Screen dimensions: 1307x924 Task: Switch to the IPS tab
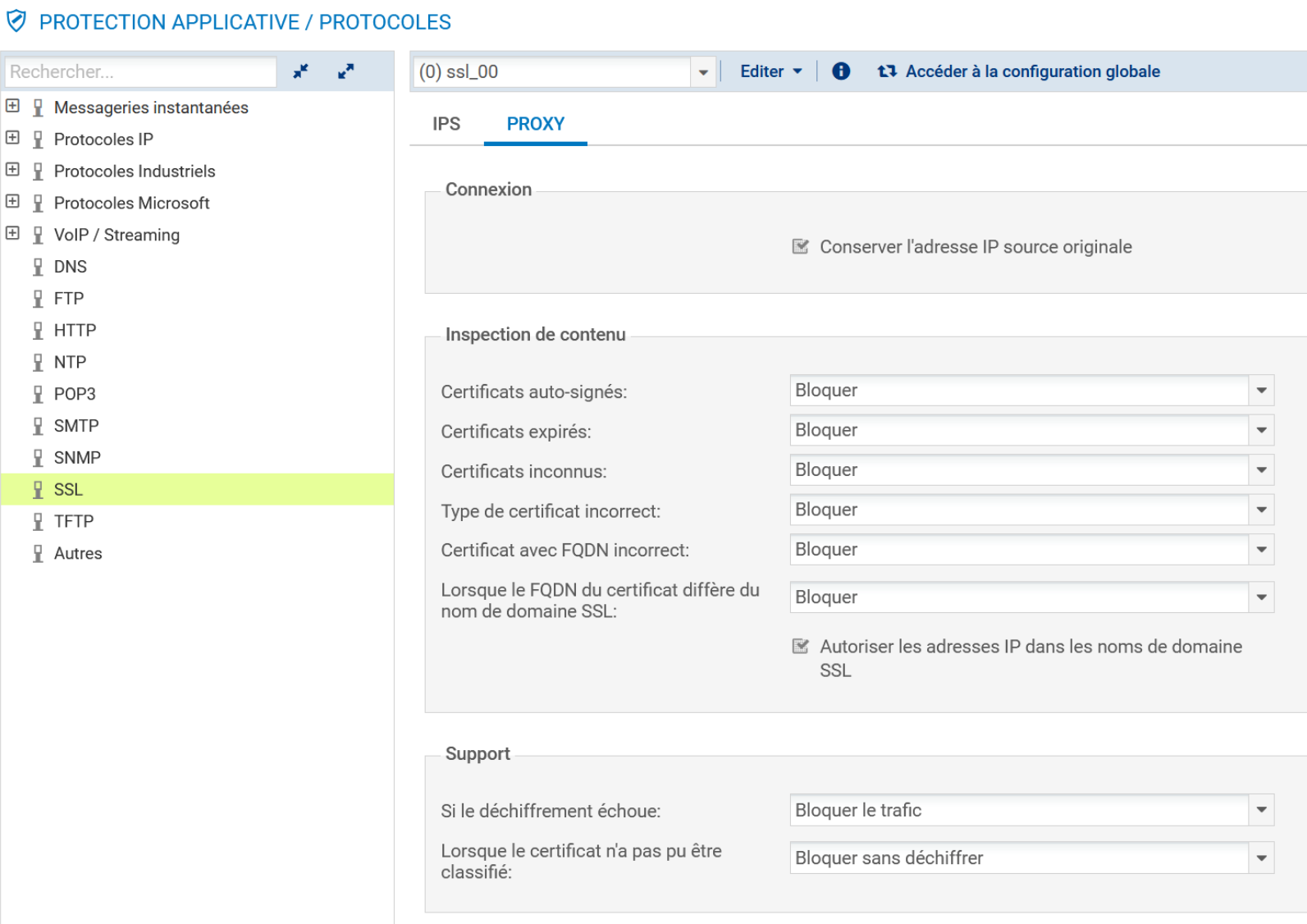coord(446,124)
